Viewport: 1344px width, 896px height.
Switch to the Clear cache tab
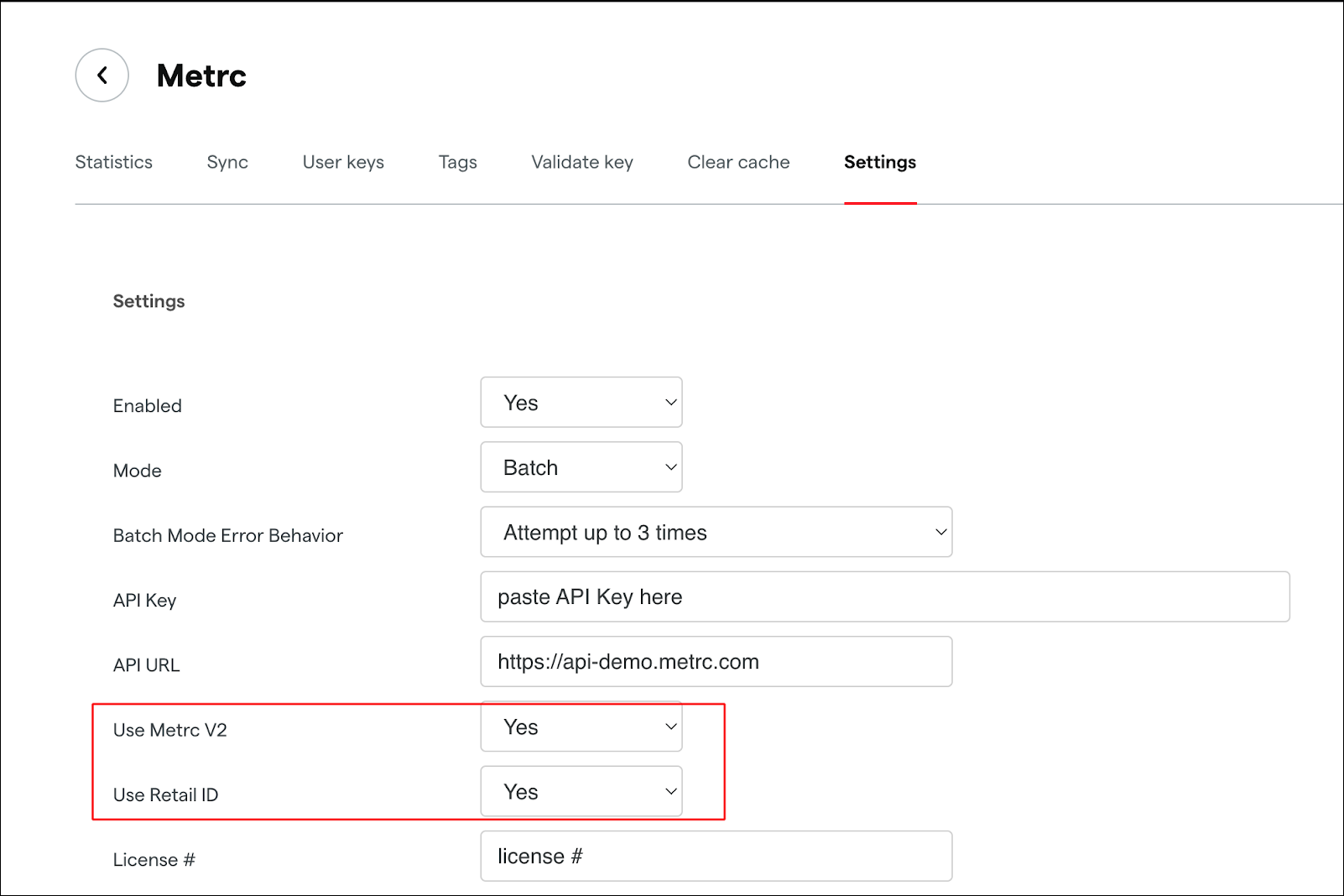coord(738,162)
